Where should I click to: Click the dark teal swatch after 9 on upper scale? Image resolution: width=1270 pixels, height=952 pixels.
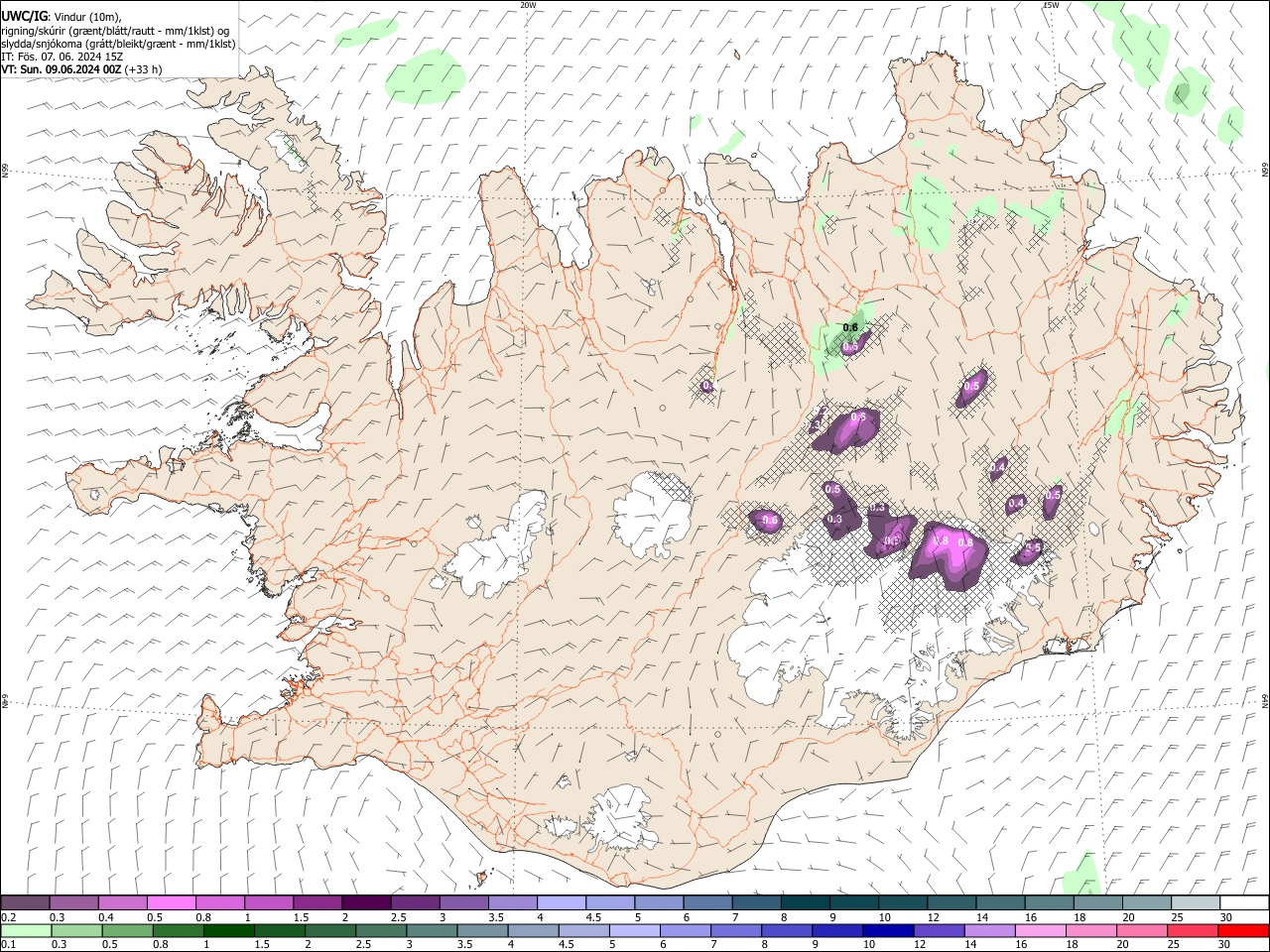tap(854, 903)
